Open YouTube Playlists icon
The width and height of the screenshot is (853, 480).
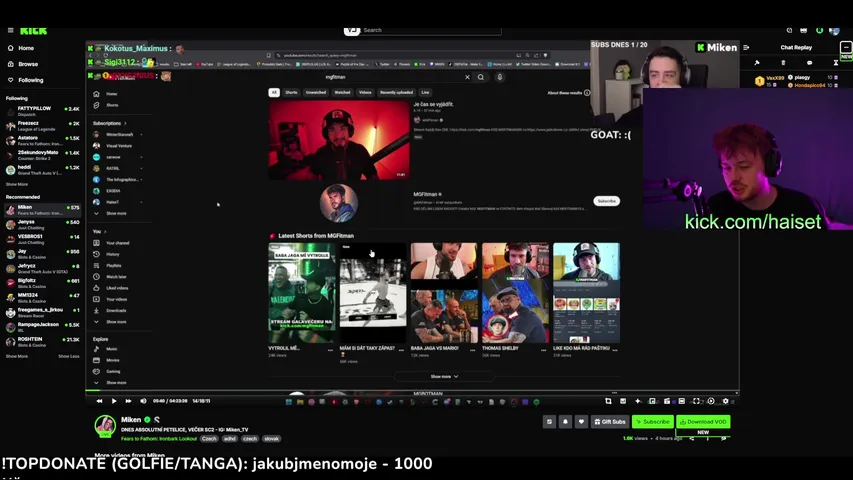point(96,266)
